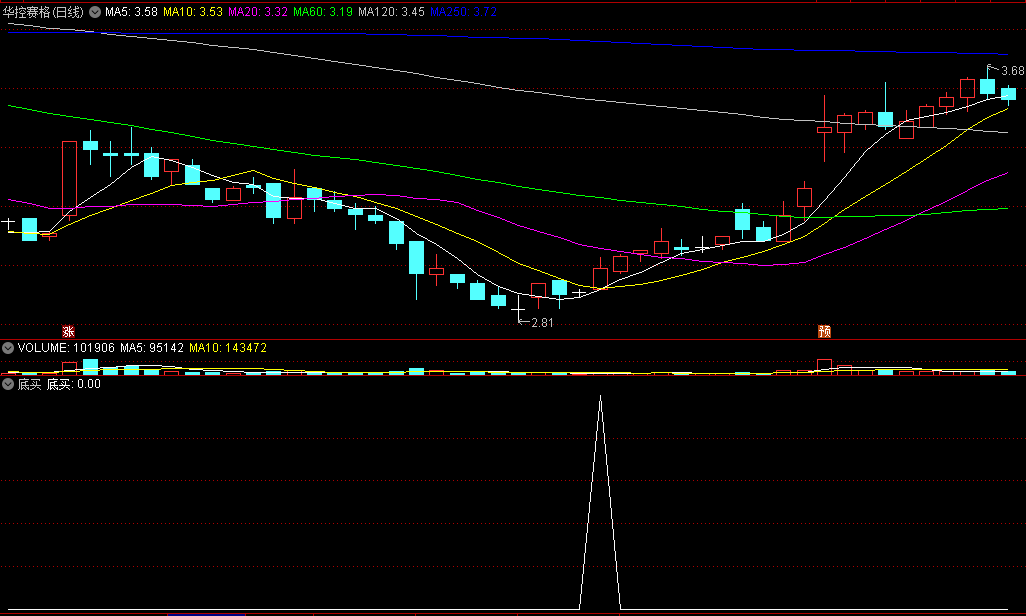Image resolution: width=1026 pixels, height=616 pixels.
Task: Click the MA5: 3.58 label
Action: tap(132, 12)
